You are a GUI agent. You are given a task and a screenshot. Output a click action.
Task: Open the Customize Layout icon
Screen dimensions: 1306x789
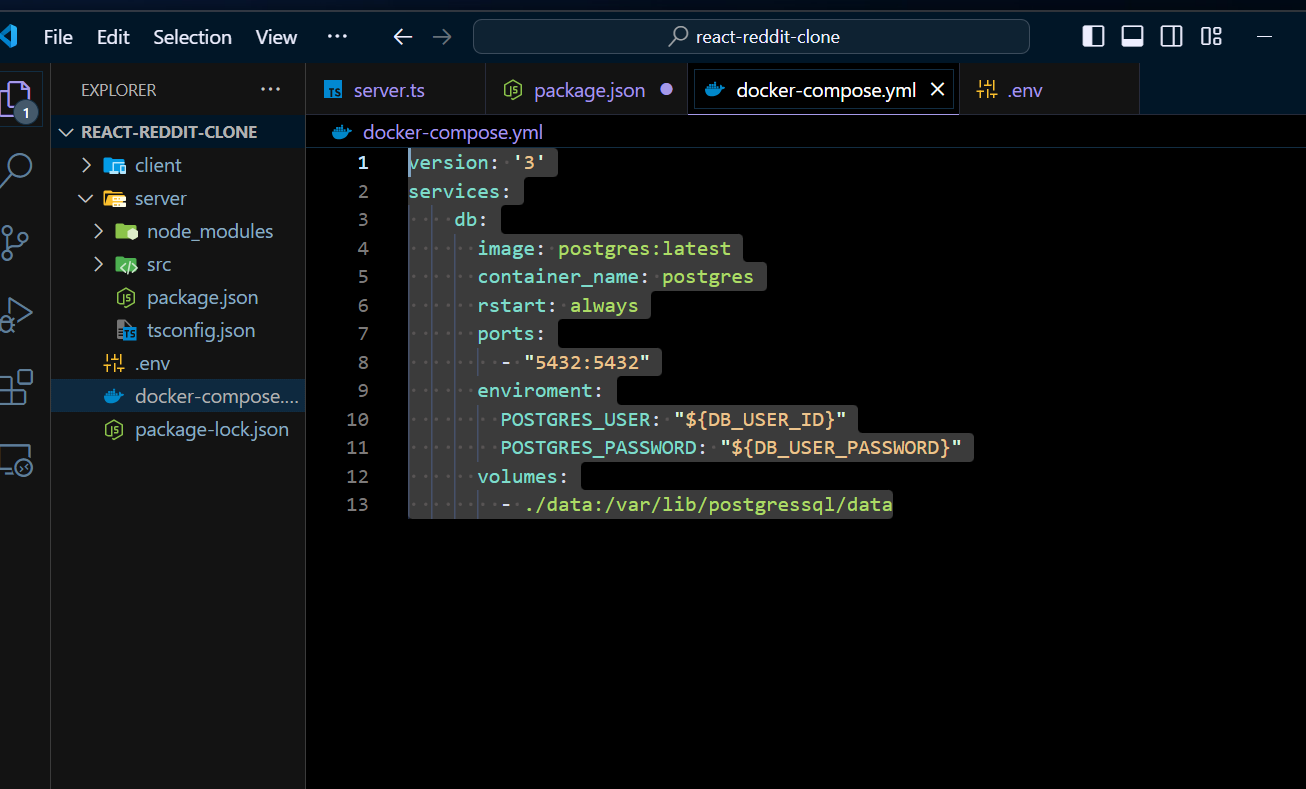coord(1211,37)
